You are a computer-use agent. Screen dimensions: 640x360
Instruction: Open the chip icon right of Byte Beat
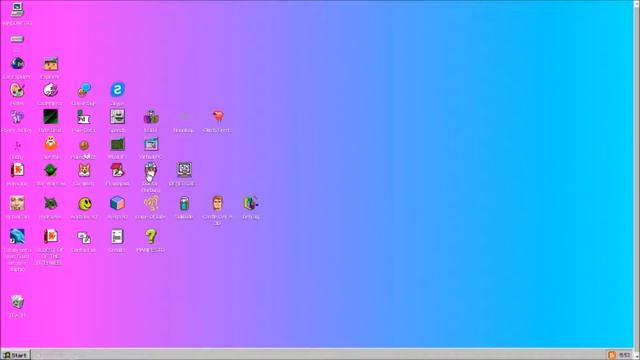point(83,117)
